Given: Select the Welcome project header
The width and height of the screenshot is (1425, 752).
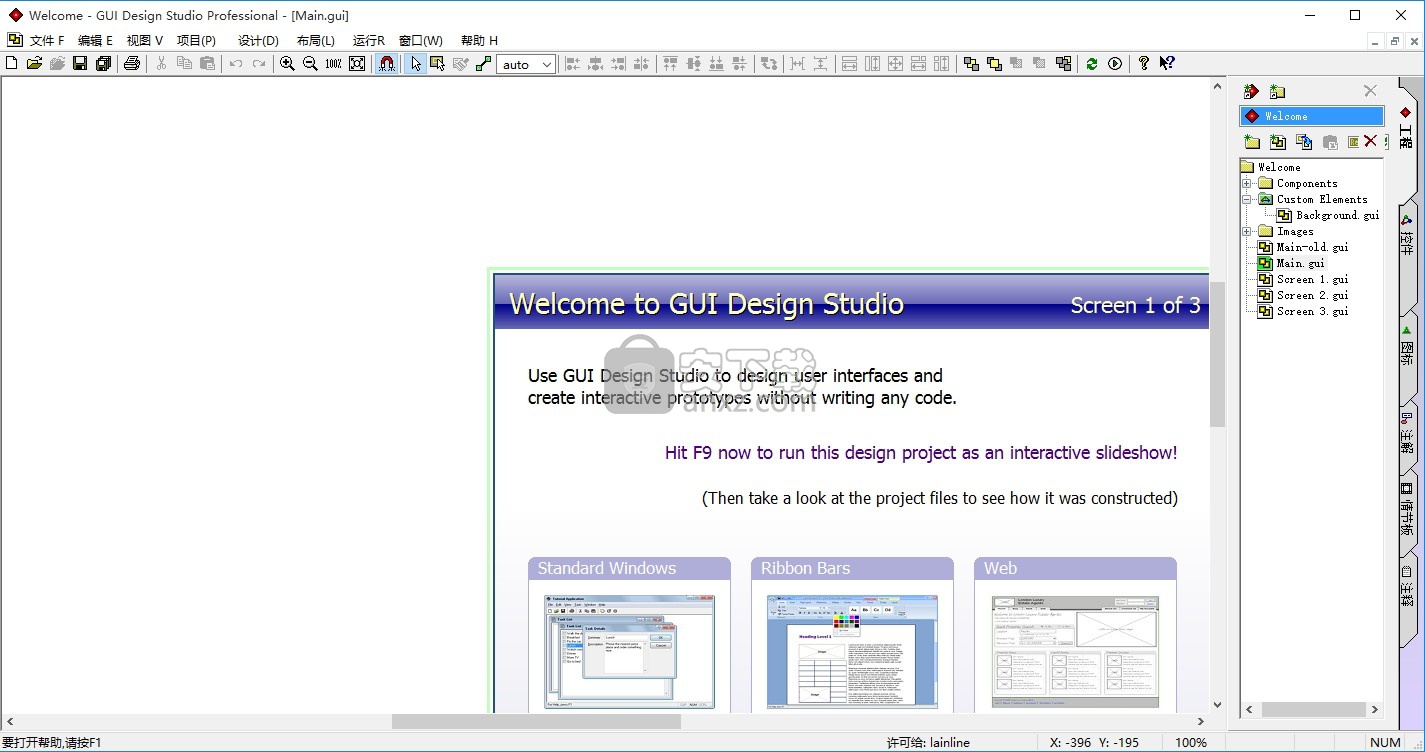Looking at the screenshot, I should click(1312, 116).
